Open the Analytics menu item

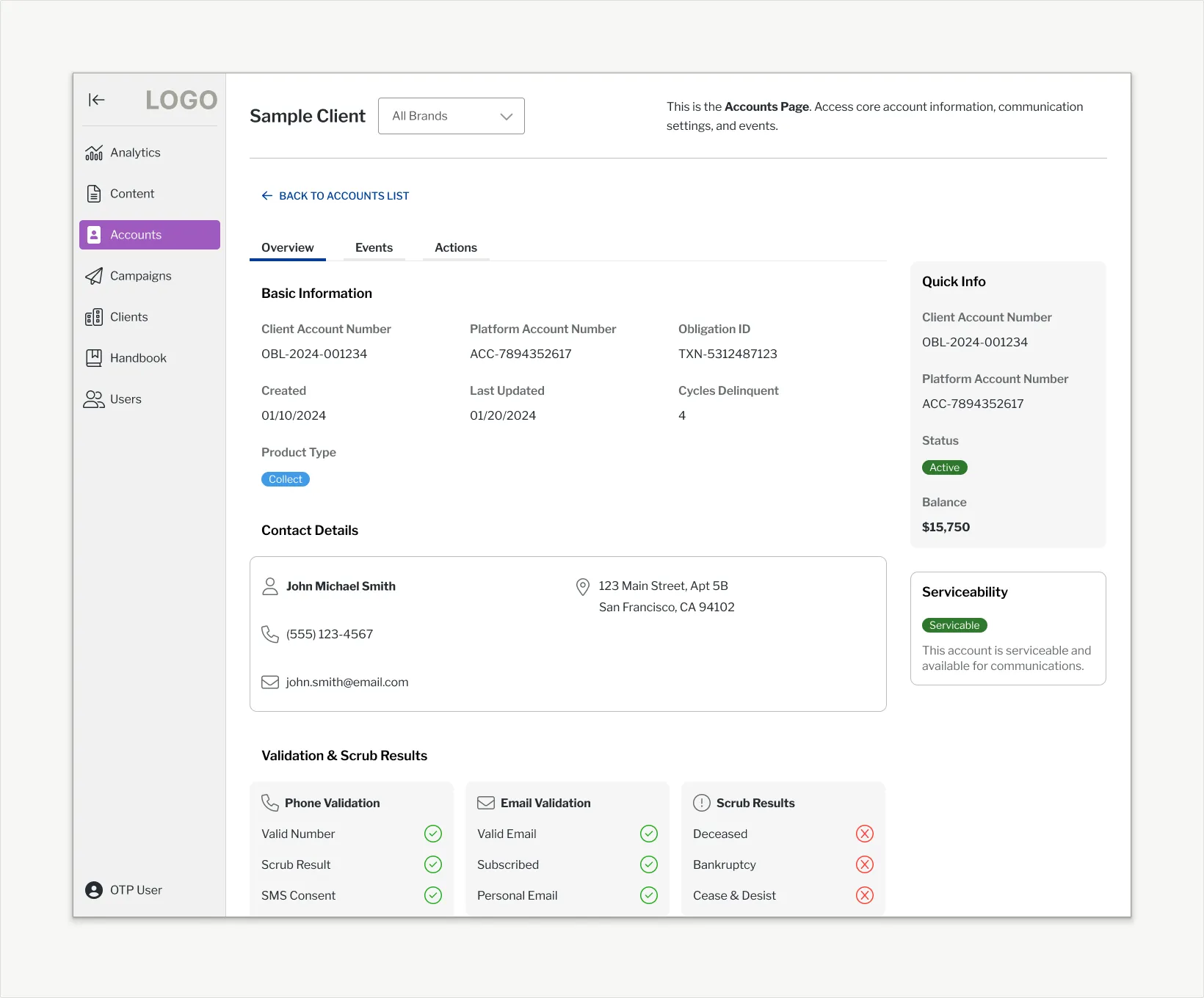pyautogui.click(x=150, y=153)
